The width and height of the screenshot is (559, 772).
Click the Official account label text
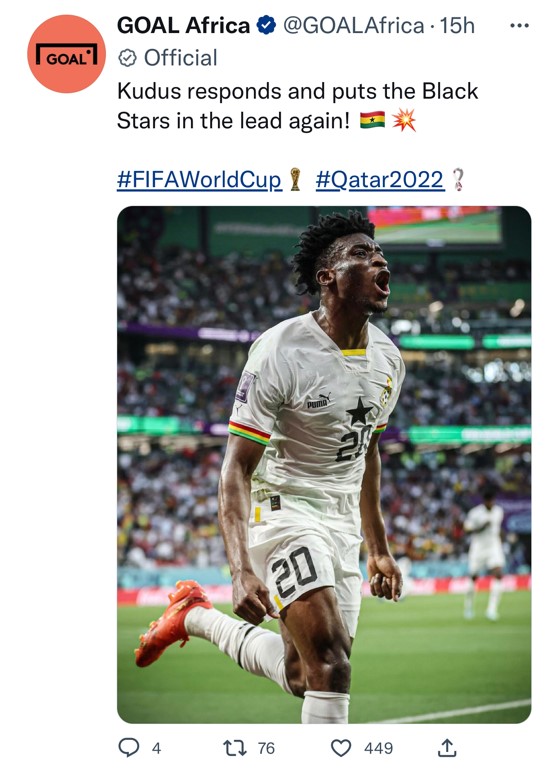(x=180, y=58)
